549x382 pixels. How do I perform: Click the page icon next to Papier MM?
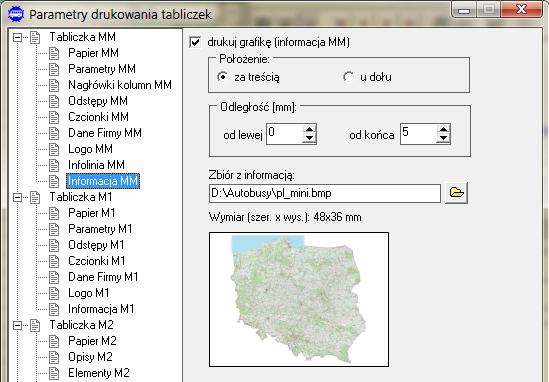(54, 53)
